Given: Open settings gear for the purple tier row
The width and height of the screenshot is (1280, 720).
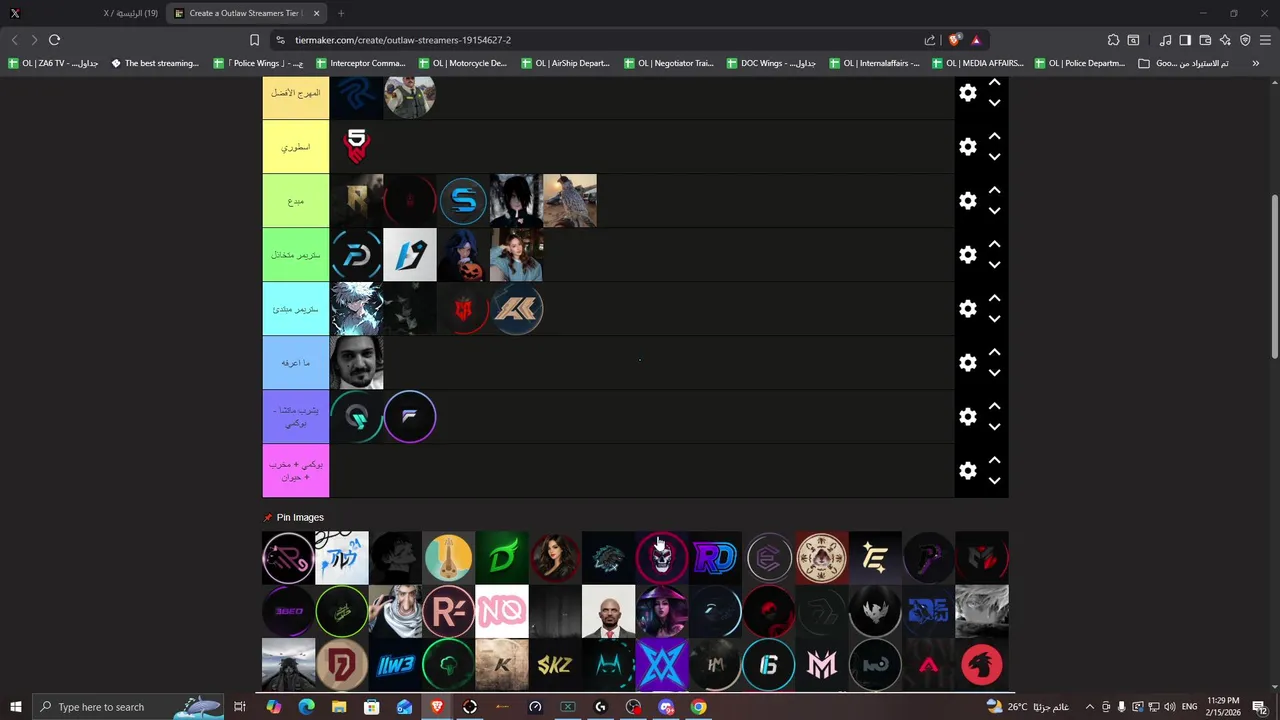Looking at the screenshot, I should coord(968,416).
